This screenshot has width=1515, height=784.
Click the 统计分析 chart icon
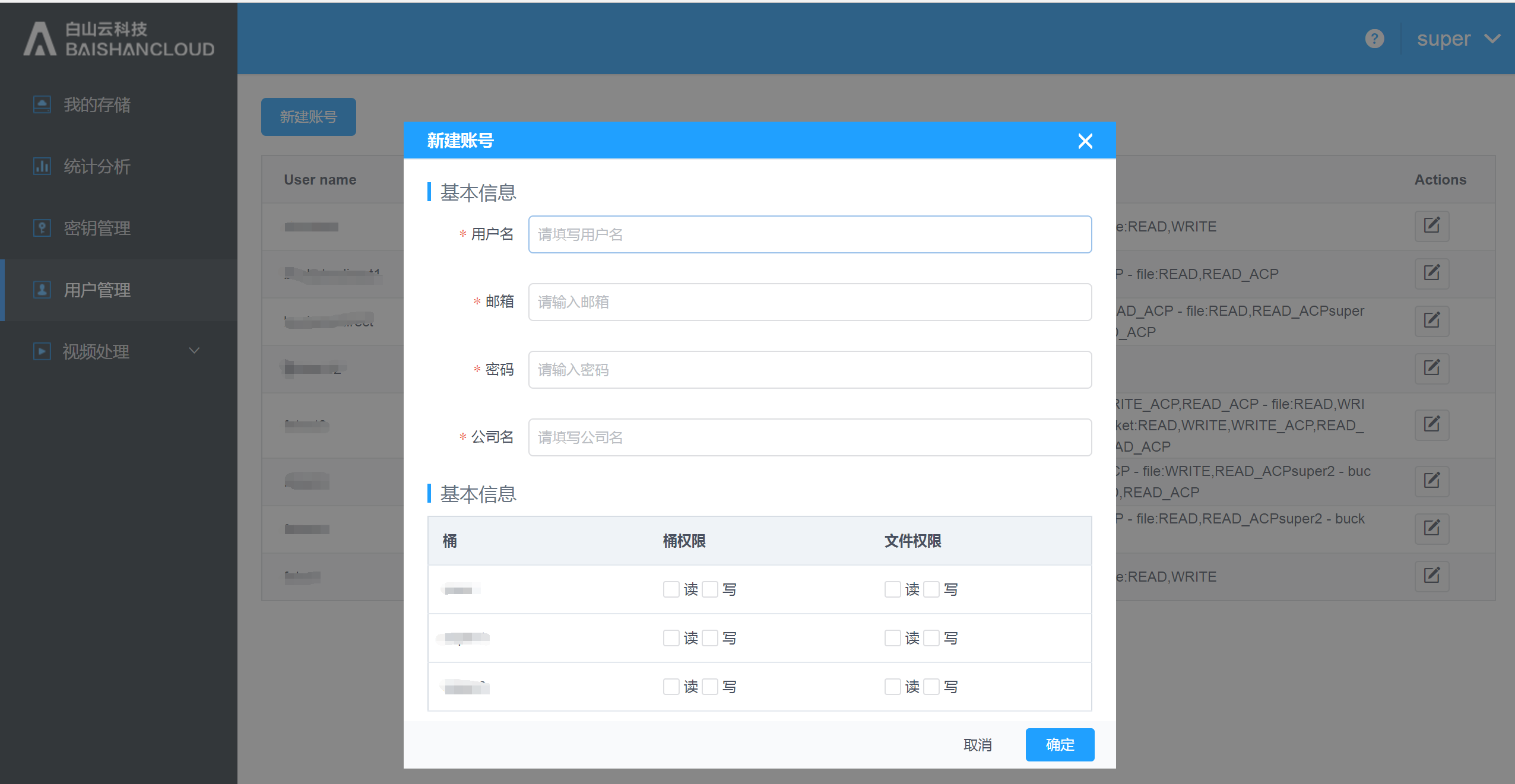42,166
